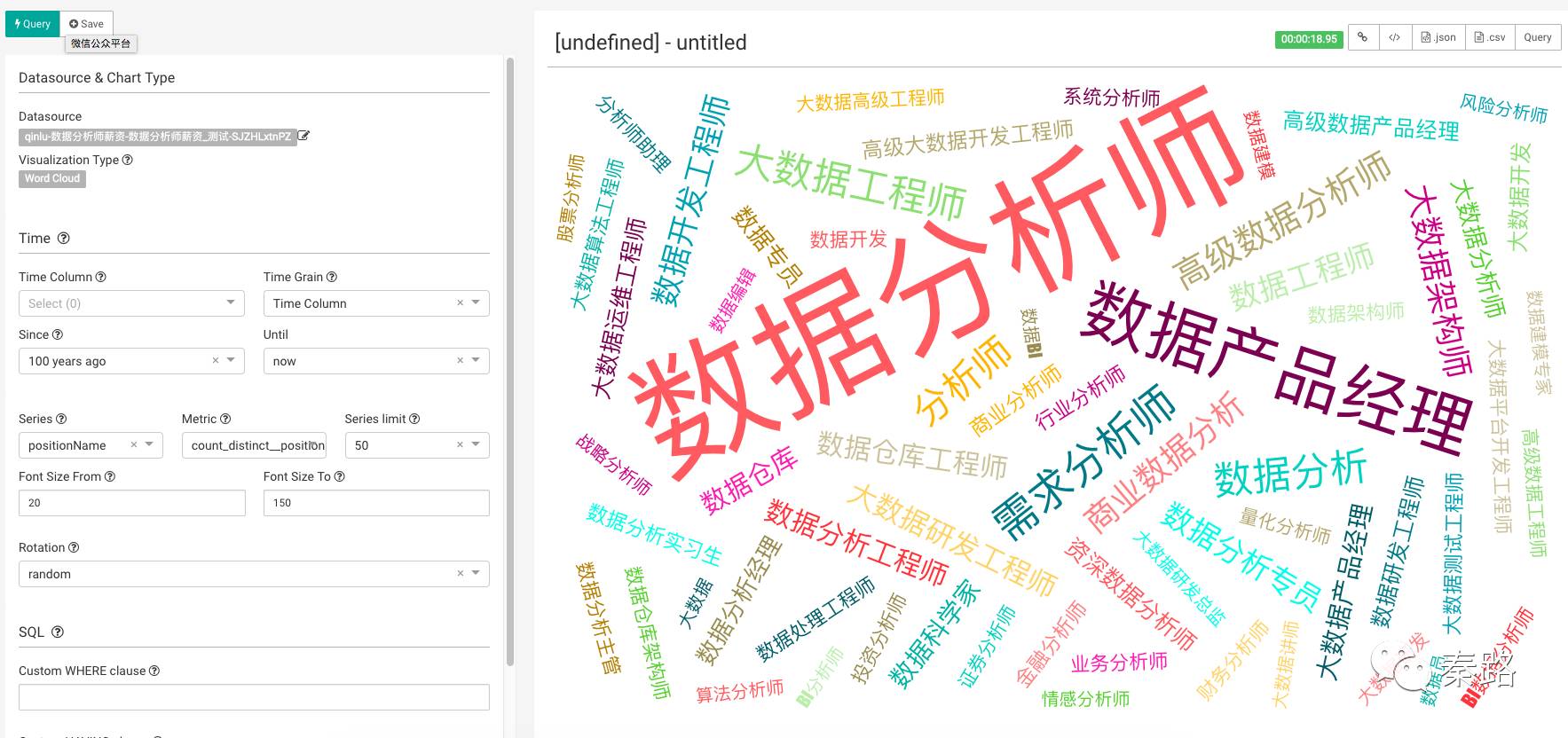Clear the Until value 'now'
The image size is (1568, 738).
pyautogui.click(x=460, y=361)
